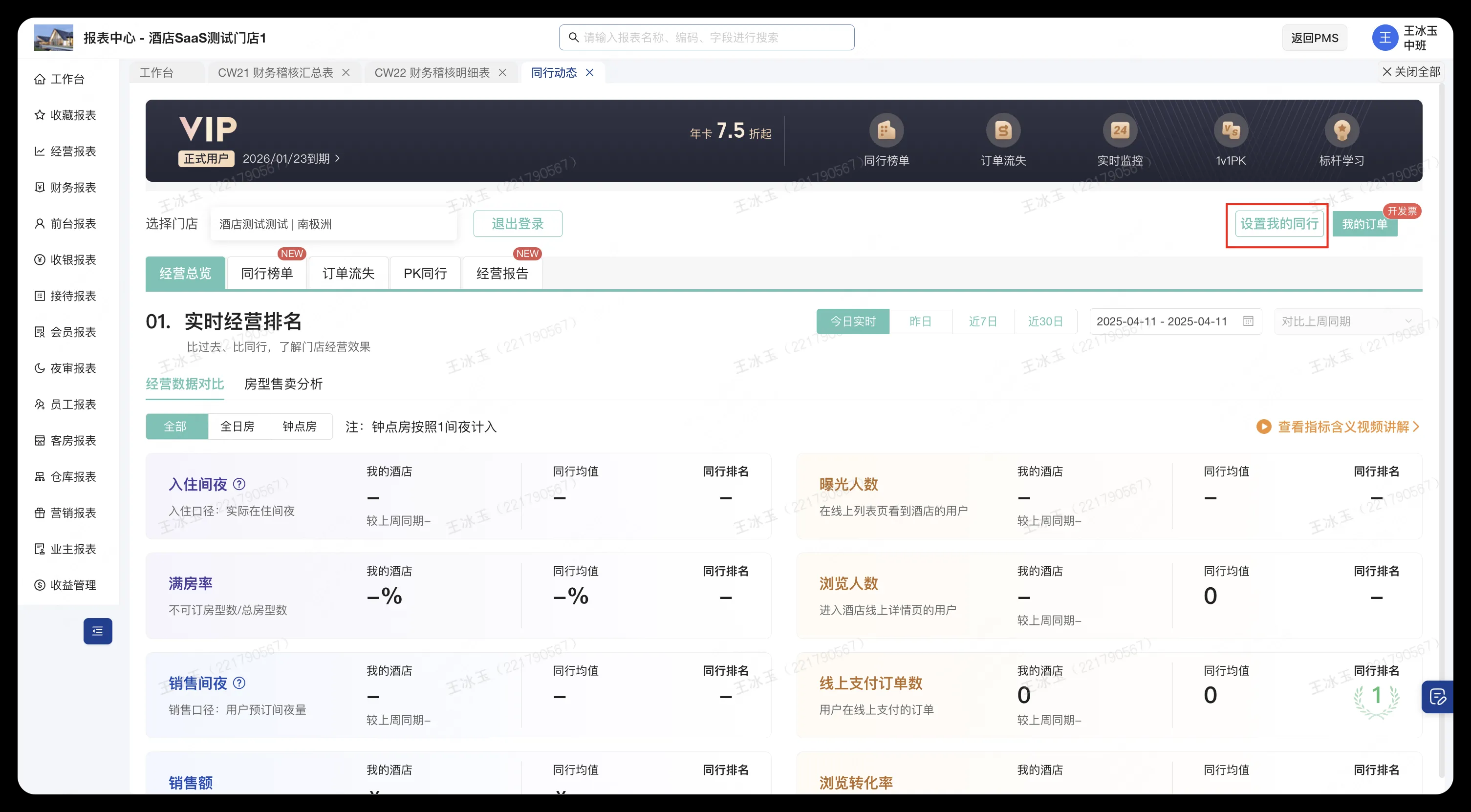This screenshot has height=812, width=1471.
Task: Filter by 全日房 room type
Action: tap(239, 427)
